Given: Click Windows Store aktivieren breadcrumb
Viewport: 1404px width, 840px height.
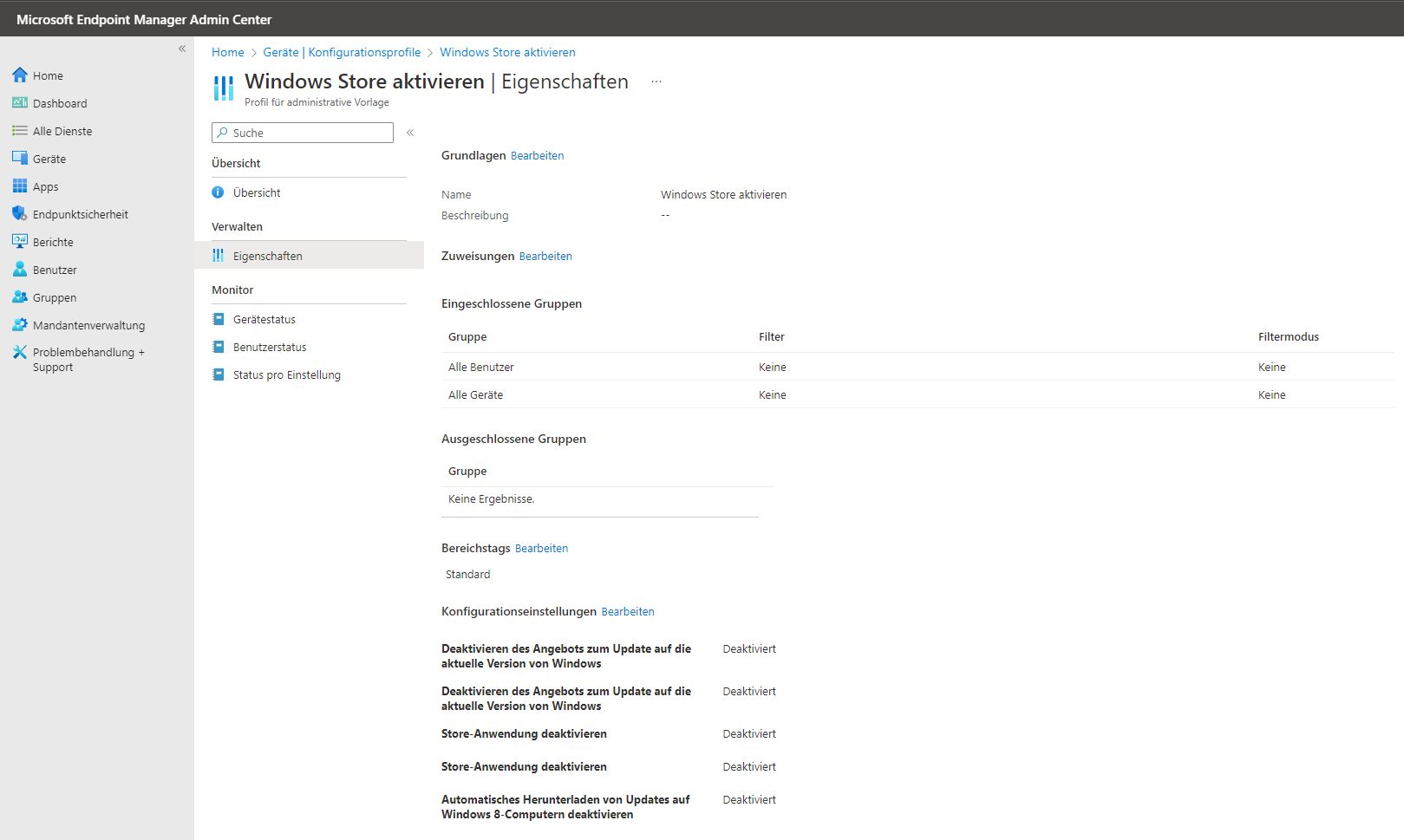Looking at the screenshot, I should point(507,52).
